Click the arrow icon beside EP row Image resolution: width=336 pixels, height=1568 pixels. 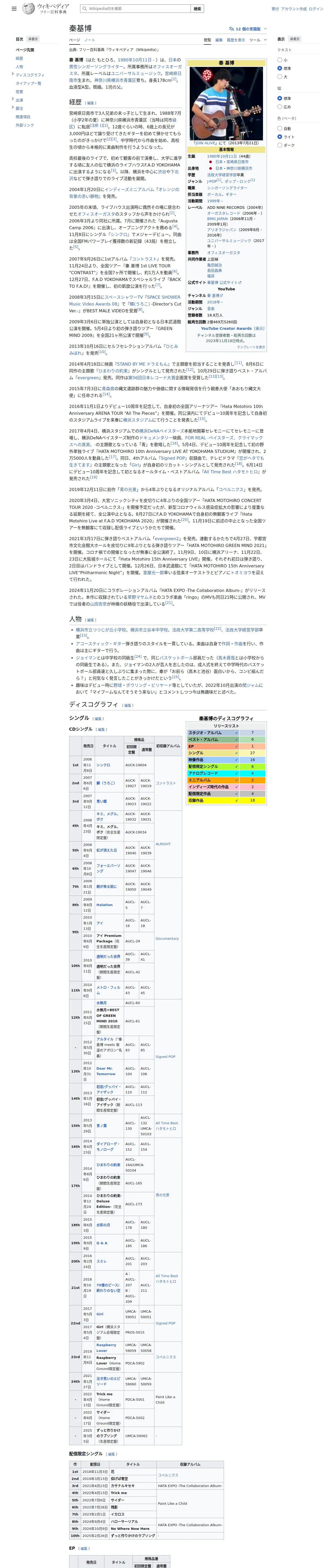point(237,746)
